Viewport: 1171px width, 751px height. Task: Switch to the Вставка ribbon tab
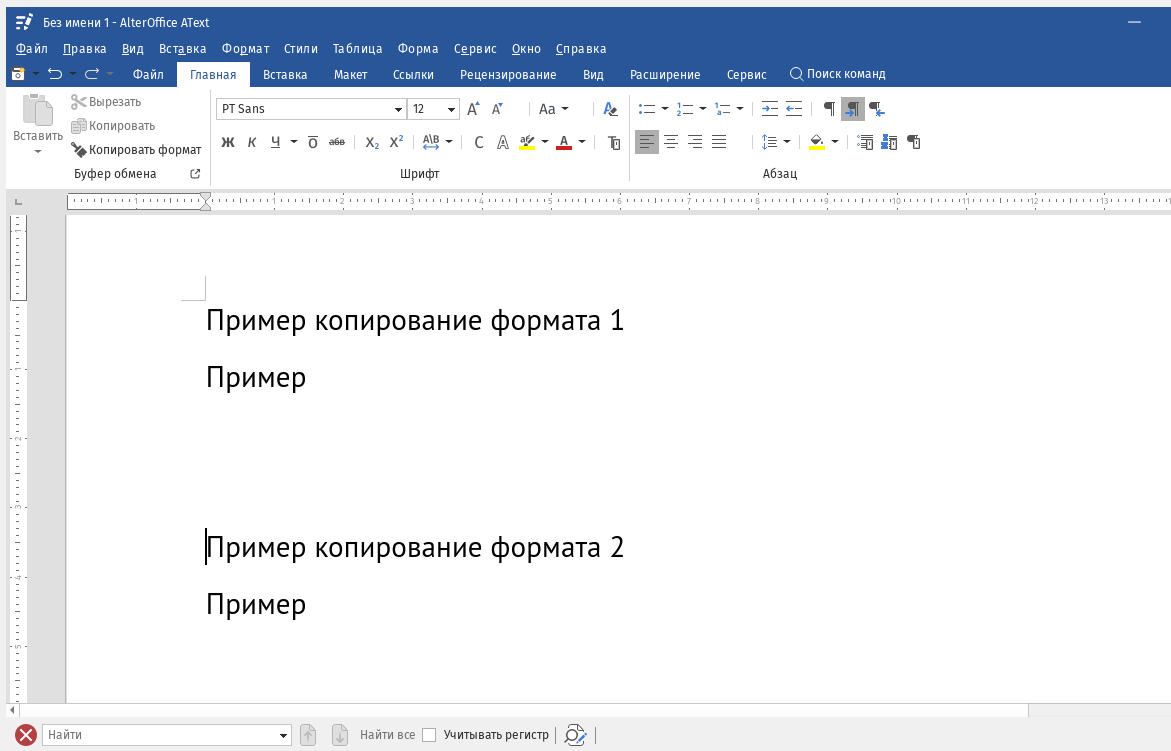click(285, 74)
